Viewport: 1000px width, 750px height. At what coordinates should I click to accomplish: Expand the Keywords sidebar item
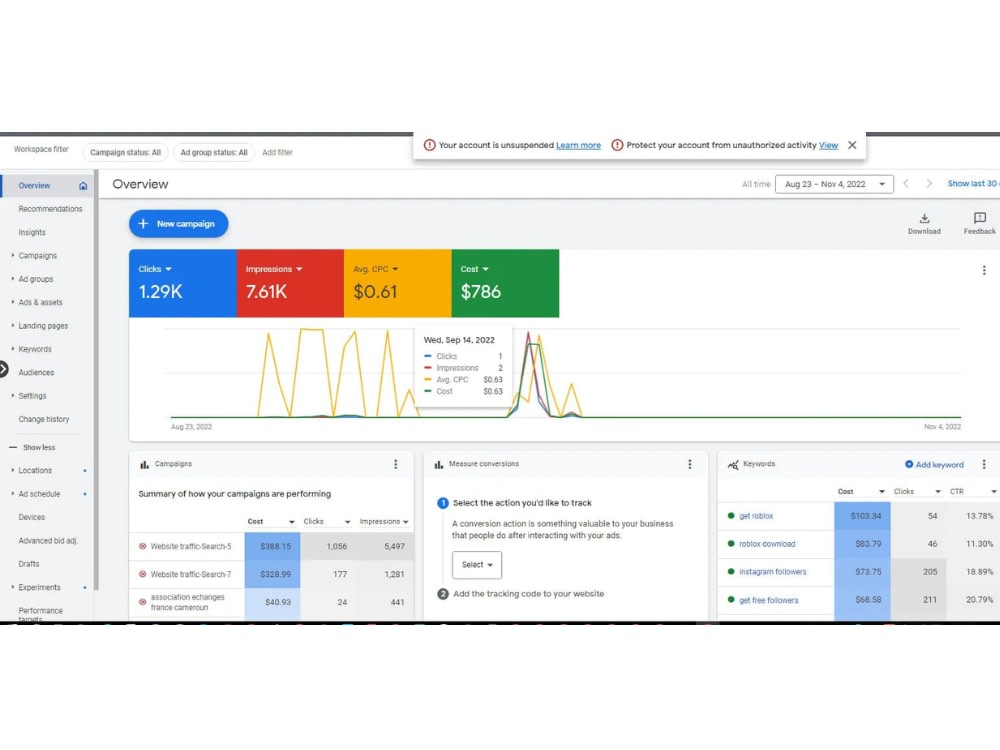click(13, 349)
